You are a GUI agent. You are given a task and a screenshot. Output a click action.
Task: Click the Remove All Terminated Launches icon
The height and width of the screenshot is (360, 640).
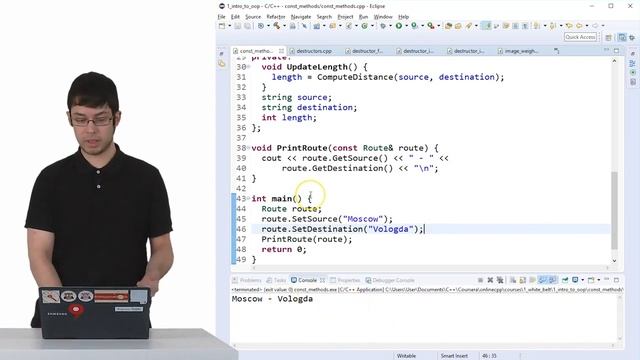[x=500, y=280]
